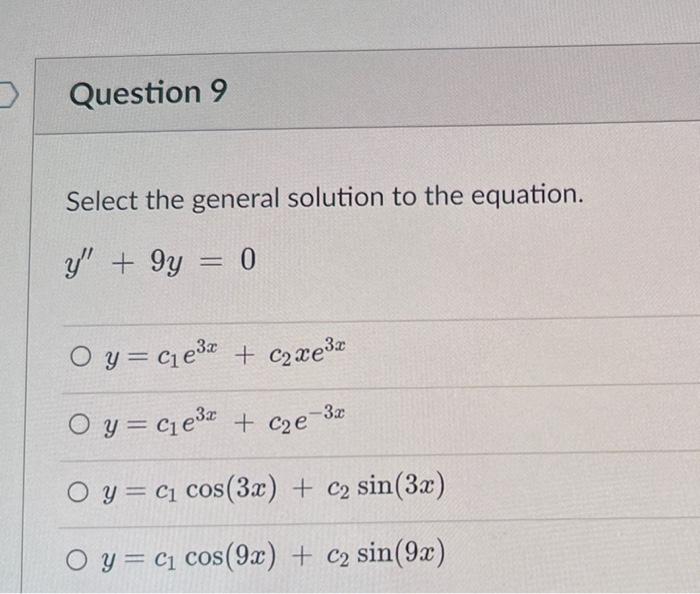Click the answer text y = c₁cos(3x) + c₂sin(3x)
The height and width of the screenshot is (594, 700).
[274, 487]
